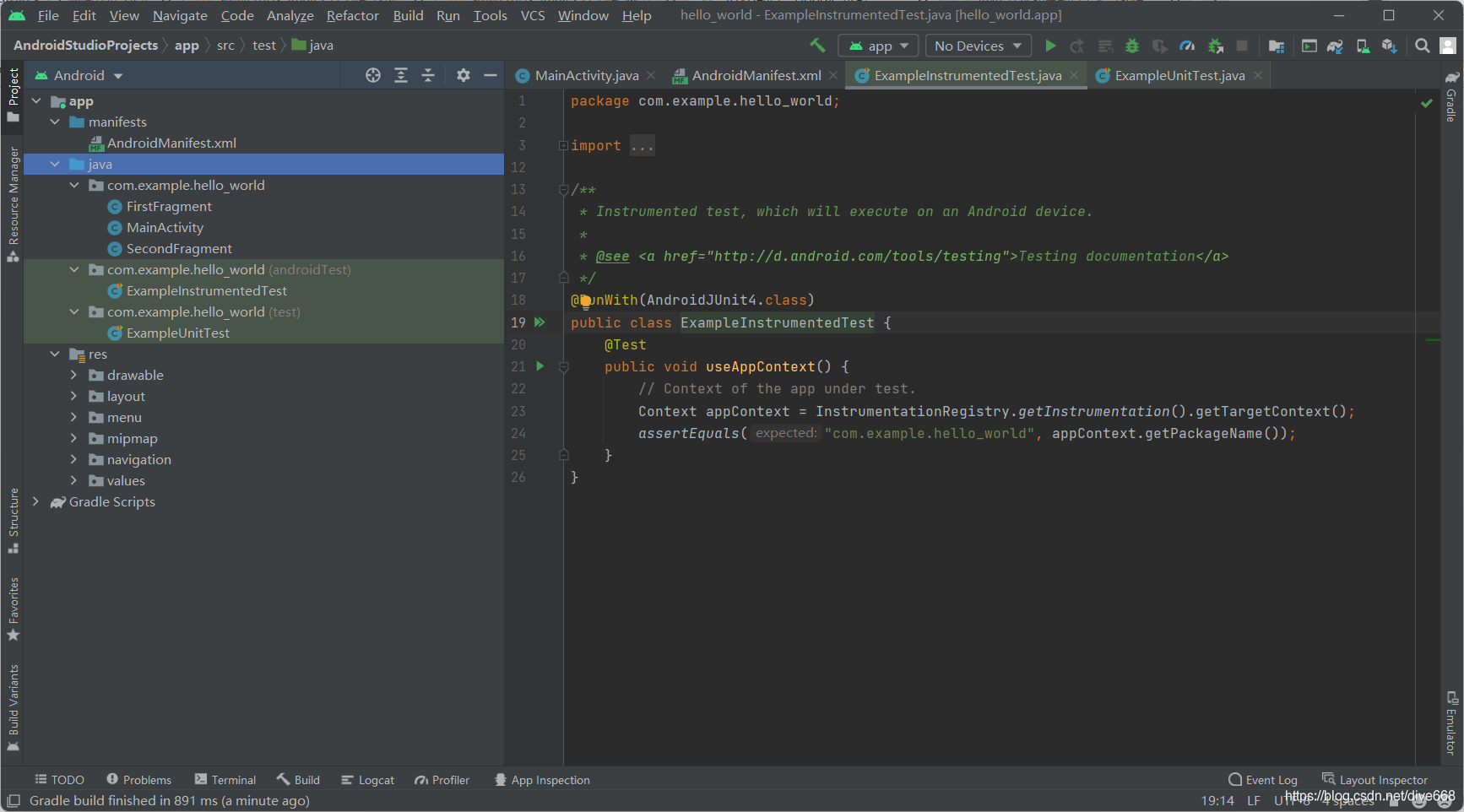Collapse all in project tree icon
1464x812 pixels.
tap(429, 75)
